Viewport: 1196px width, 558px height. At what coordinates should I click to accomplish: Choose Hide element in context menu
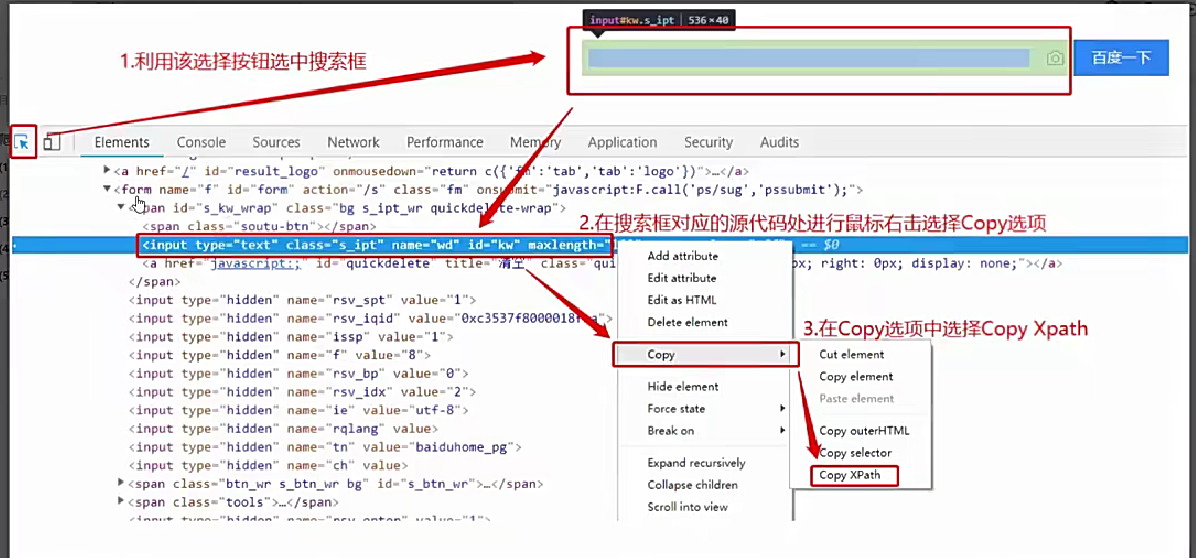[683, 386]
